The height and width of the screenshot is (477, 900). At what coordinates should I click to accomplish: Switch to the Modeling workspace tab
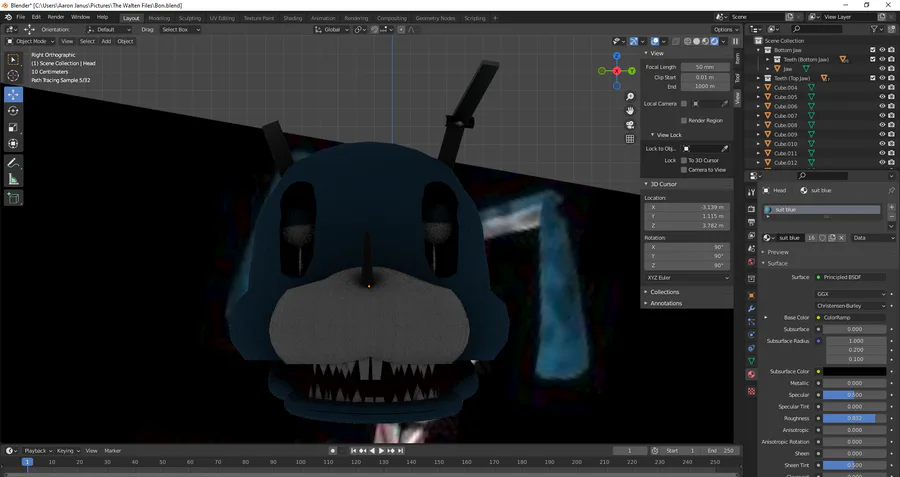(x=159, y=18)
